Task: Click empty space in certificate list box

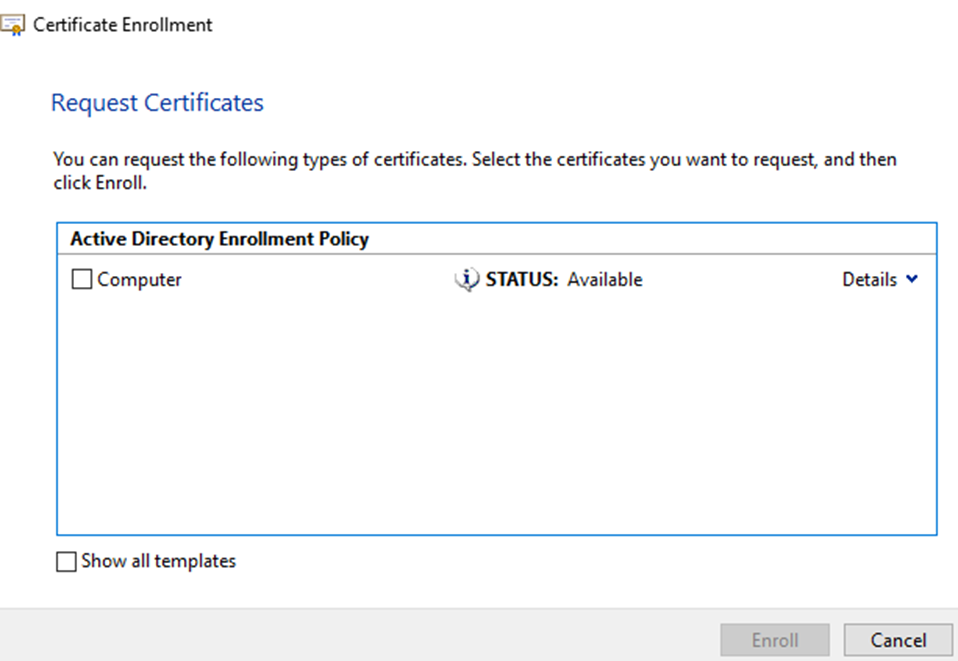Action: (496, 420)
